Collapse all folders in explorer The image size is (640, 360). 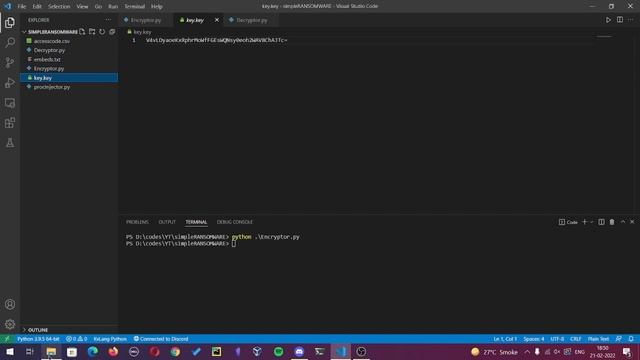112,32
